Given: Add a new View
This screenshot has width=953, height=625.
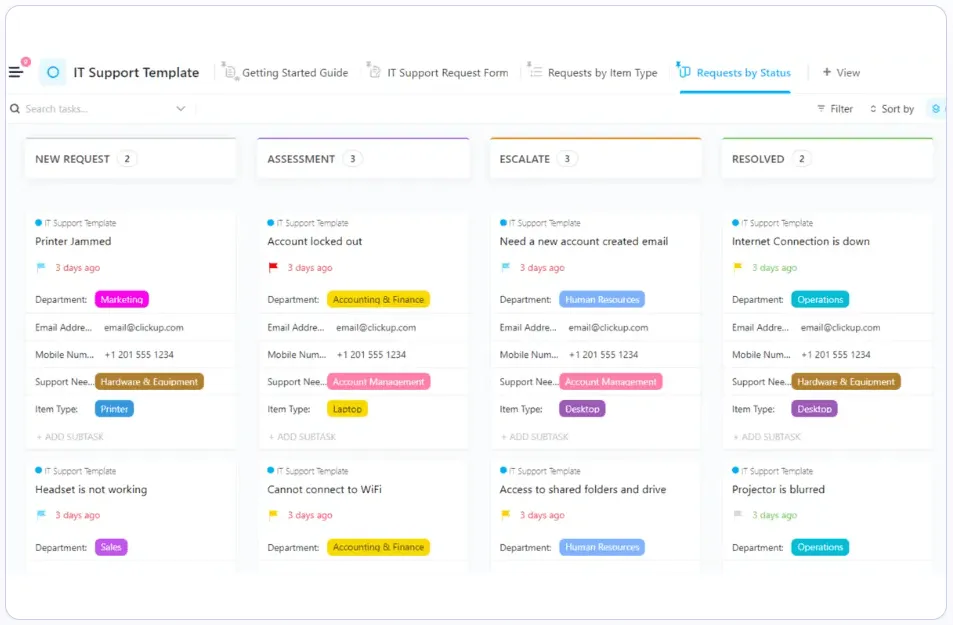Looking at the screenshot, I should tap(841, 72).
